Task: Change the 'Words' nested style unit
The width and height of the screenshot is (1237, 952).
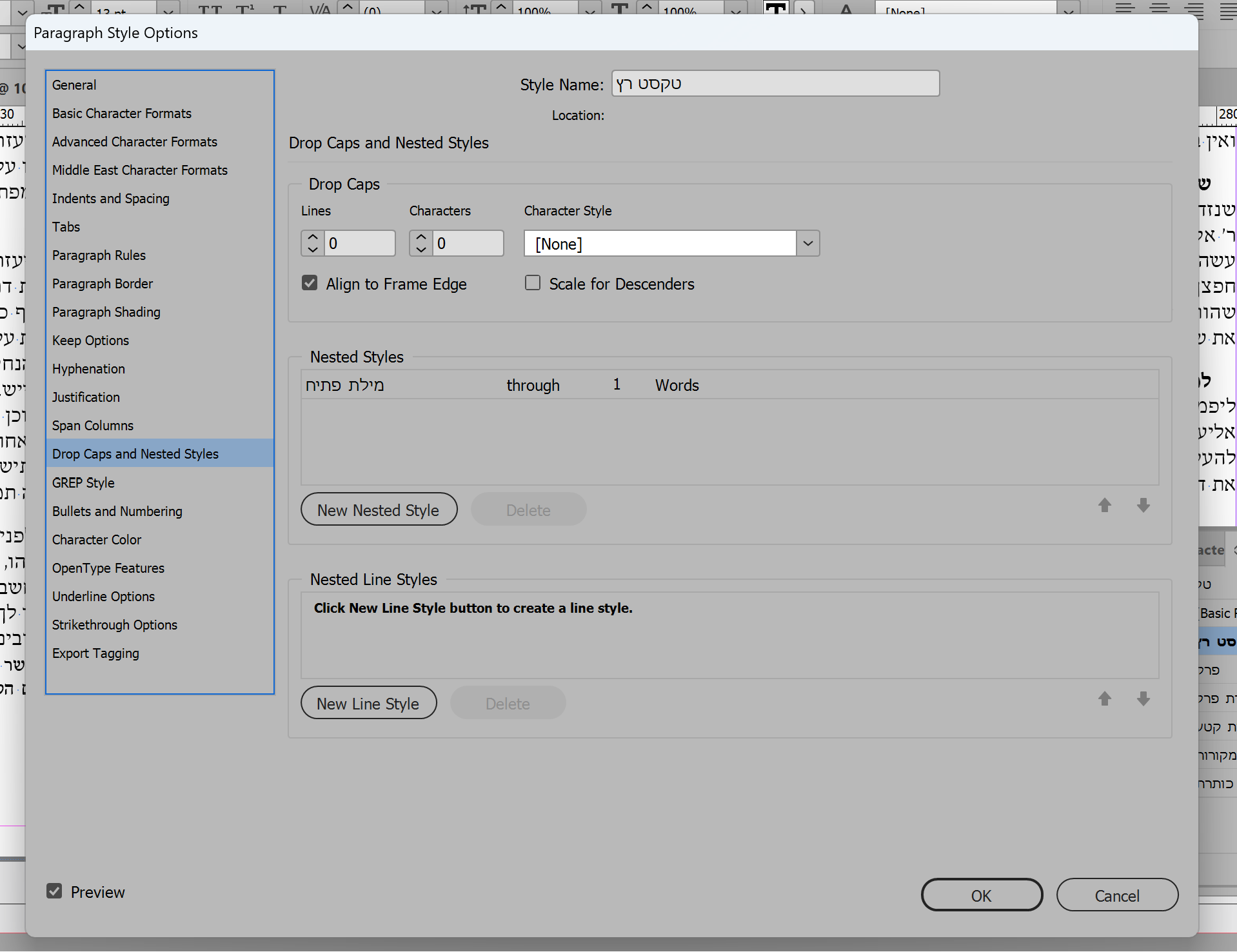Action: [x=677, y=385]
